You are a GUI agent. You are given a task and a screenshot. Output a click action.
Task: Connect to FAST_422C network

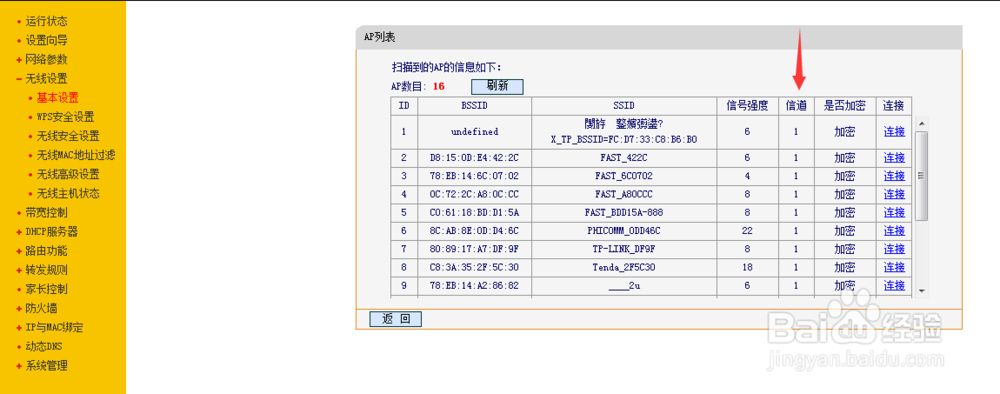894,157
